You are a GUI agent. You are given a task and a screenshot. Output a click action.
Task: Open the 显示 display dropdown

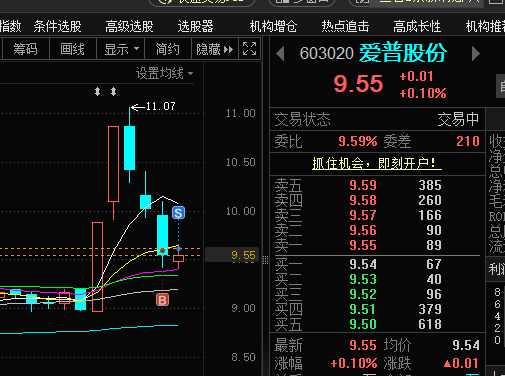121,49
